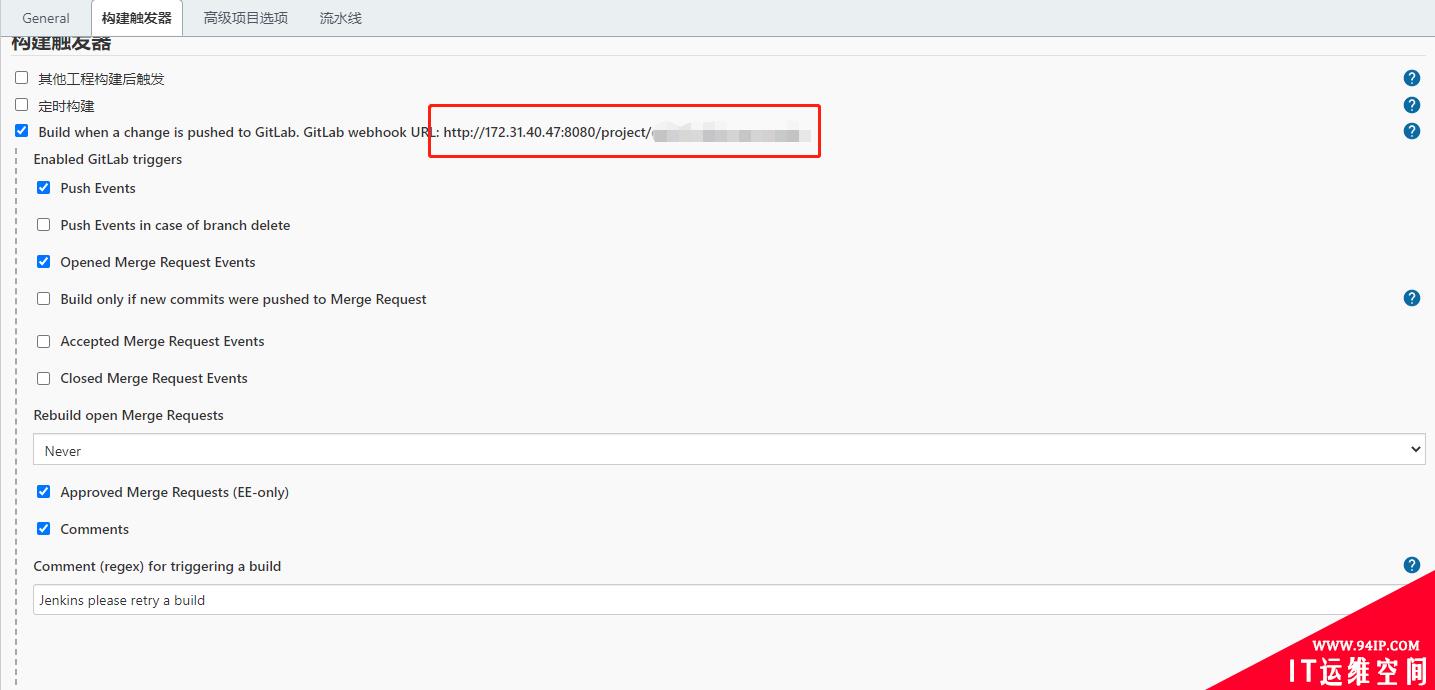Switch to 流水线 tab
1435x690 pixels.
(341, 18)
